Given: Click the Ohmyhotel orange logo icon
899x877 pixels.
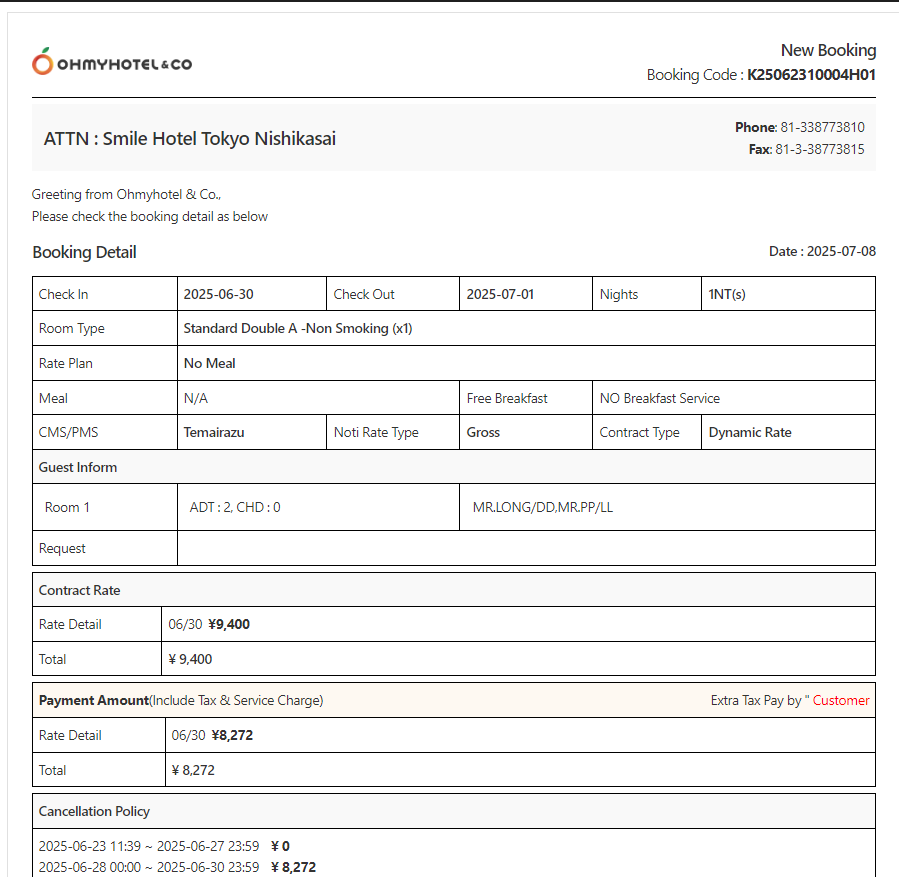Looking at the screenshot, I should point(42,62).
